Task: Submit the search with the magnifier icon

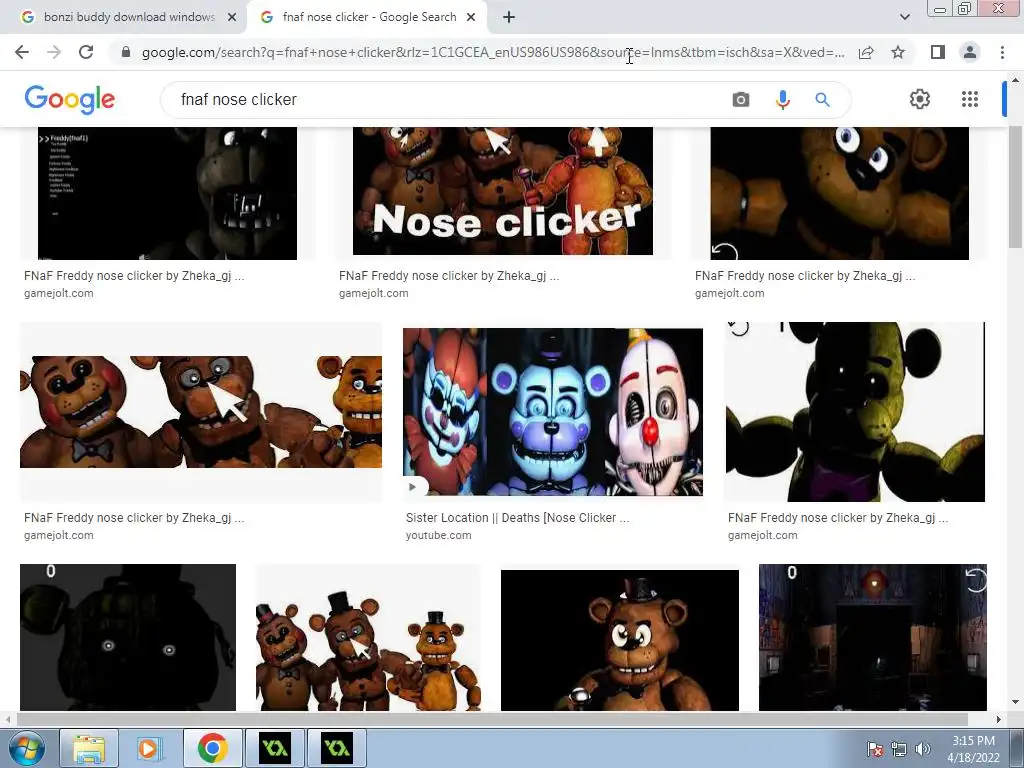Action: coord(822,99)
